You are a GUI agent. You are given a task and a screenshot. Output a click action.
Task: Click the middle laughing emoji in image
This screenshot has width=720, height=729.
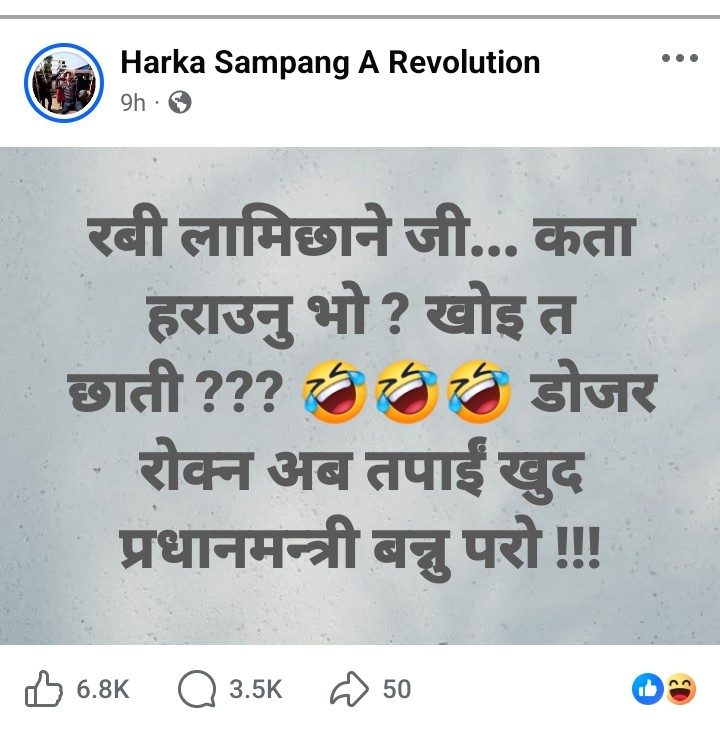[x=407, y=391]
